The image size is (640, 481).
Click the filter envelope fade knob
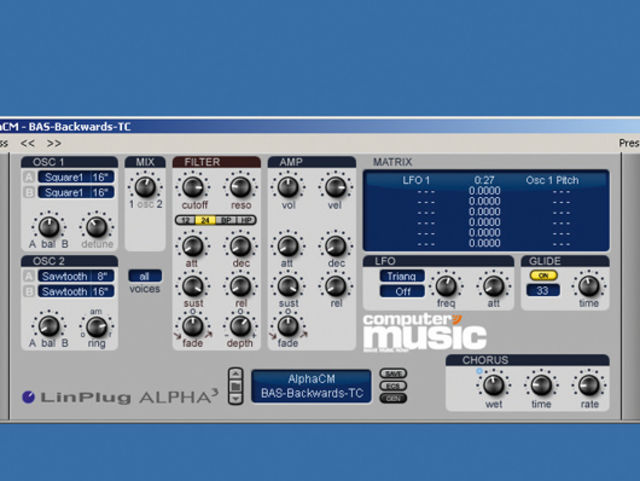click(x=193, y=326)
